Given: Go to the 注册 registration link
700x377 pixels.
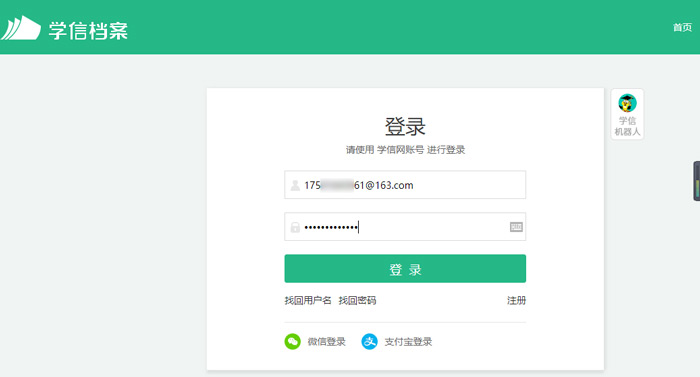Looking at the screenshot, I should point(517,300).
